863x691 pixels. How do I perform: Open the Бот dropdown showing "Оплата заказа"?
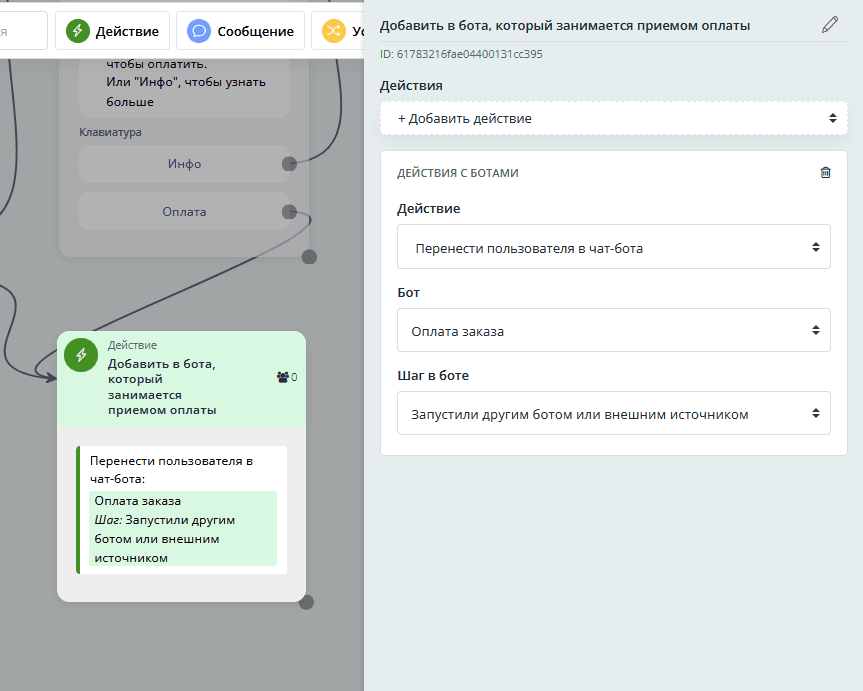point(613,330)
